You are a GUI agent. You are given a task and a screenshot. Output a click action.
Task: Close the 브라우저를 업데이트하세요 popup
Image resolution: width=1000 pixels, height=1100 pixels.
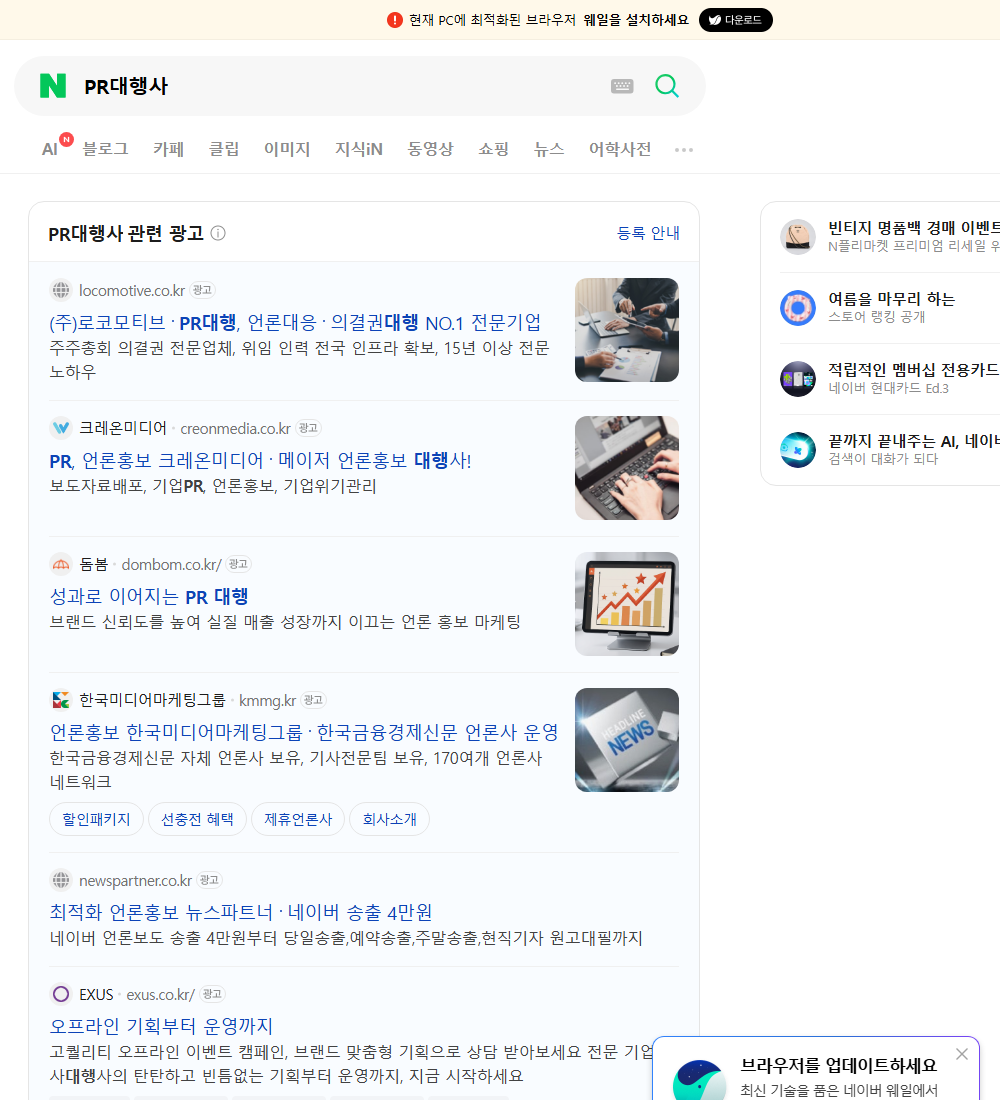tap(961, 1054)
